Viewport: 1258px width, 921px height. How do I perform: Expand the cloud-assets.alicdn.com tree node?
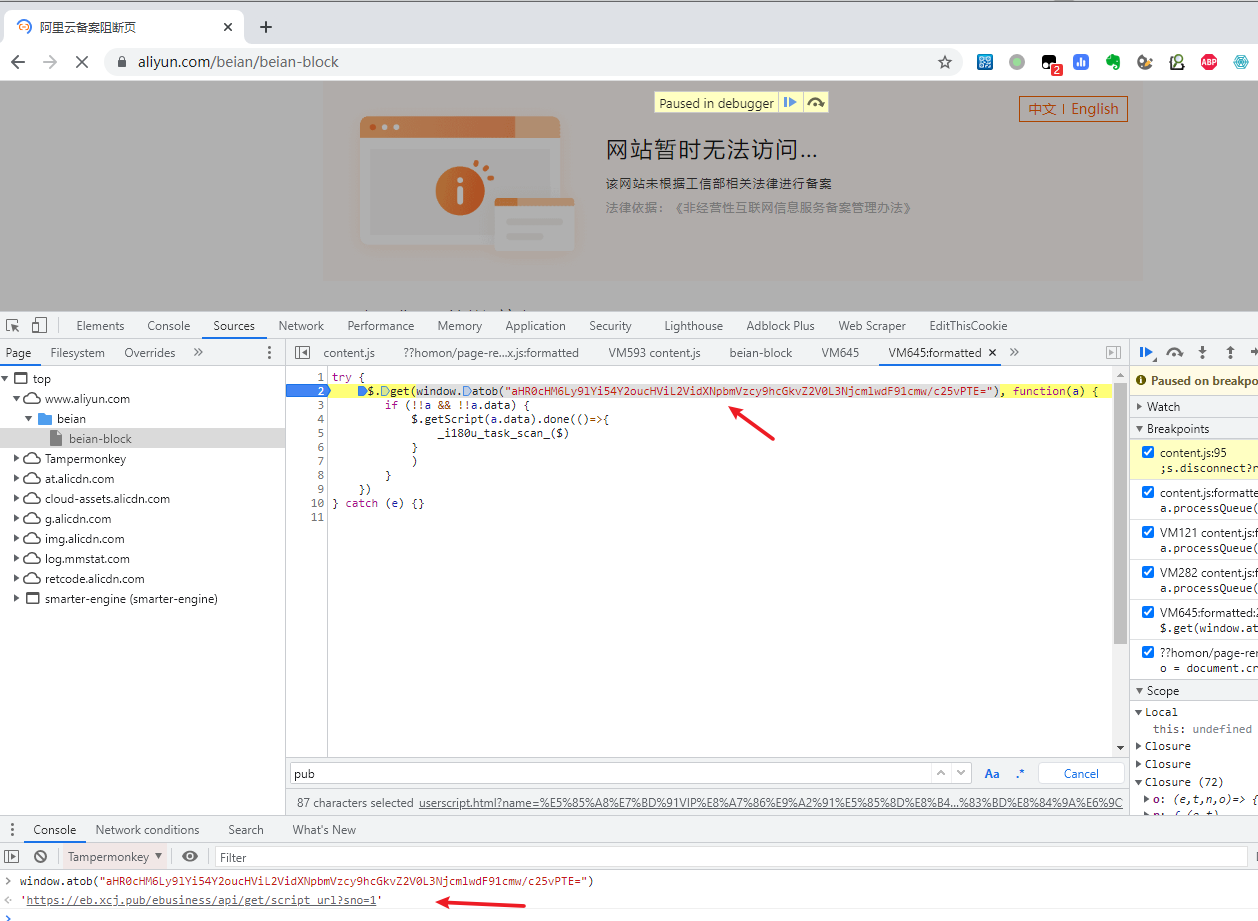[18, 499]
